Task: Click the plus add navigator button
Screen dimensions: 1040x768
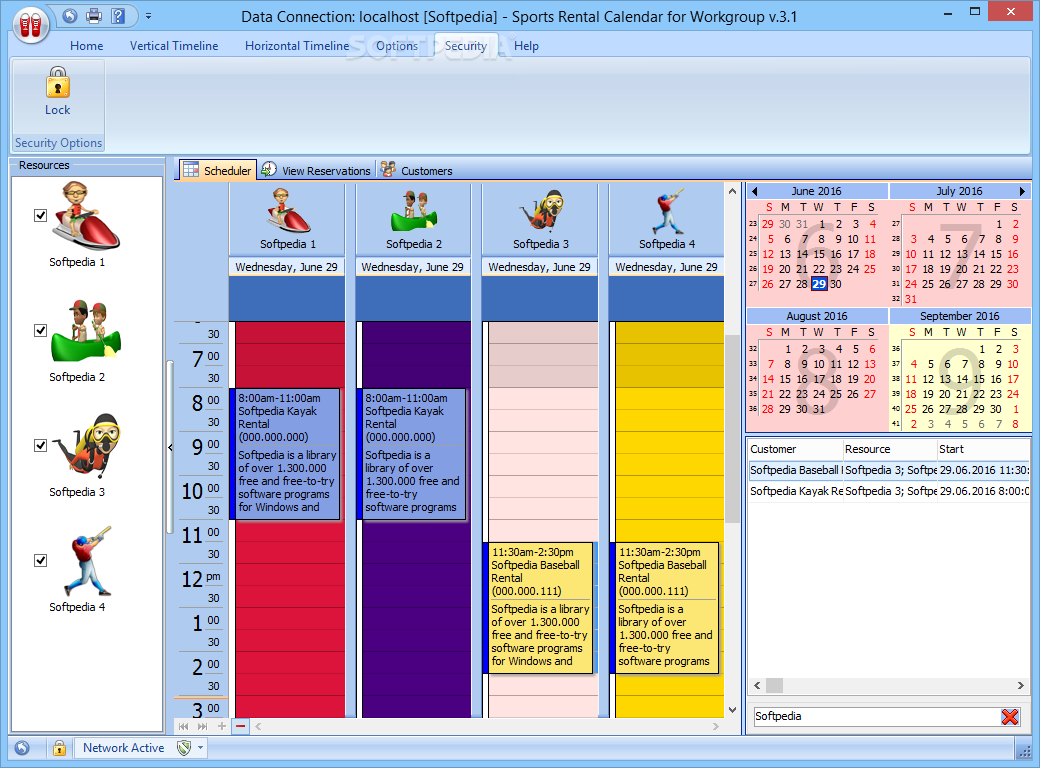Action: point(222,726)
